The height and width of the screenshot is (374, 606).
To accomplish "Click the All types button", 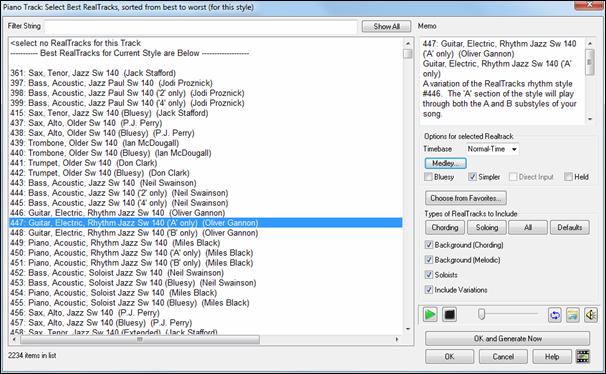I will point(528,228).
